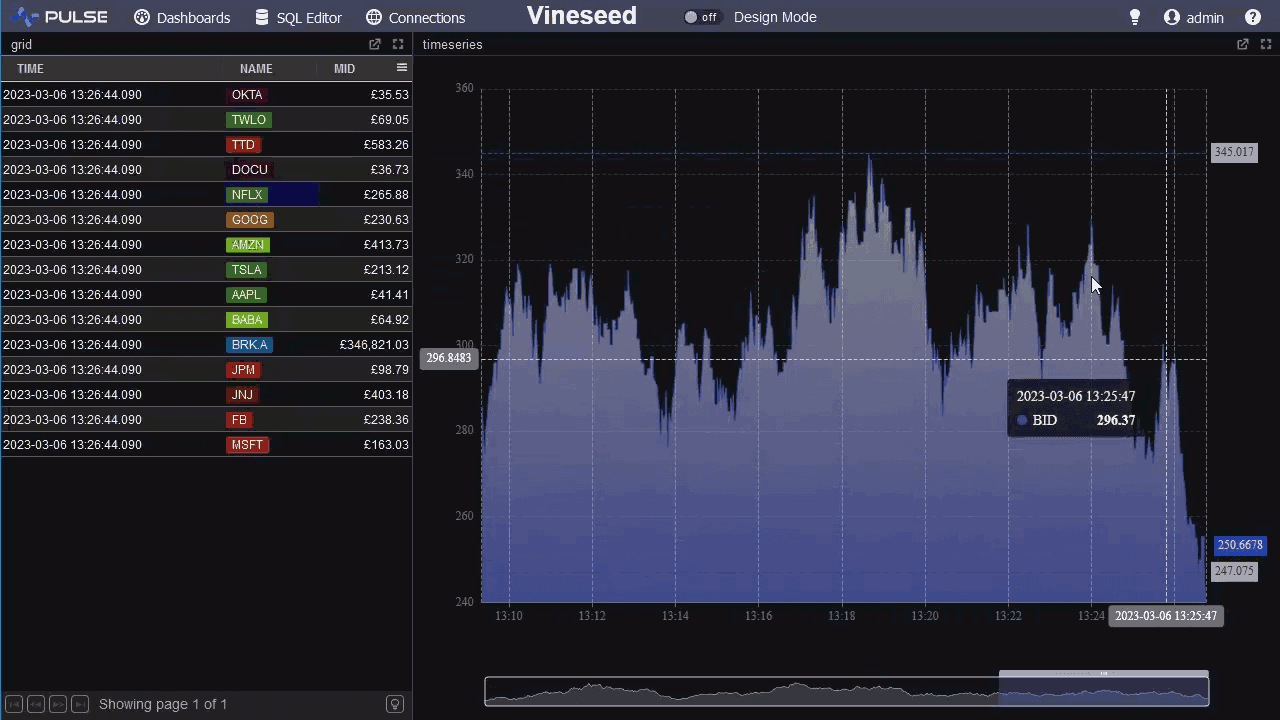The width and height of the screenshot is (1280, 720).
Task: Click the TWLO name tag
Action: point(249,120)
